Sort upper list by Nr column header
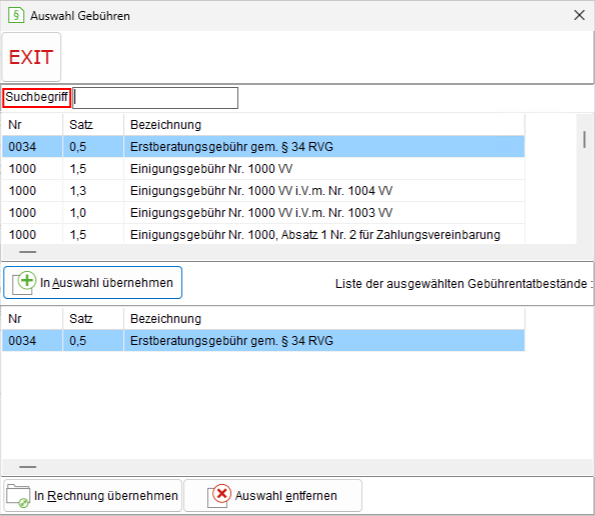Screen dimensions: 595x516 click(32, 125)
